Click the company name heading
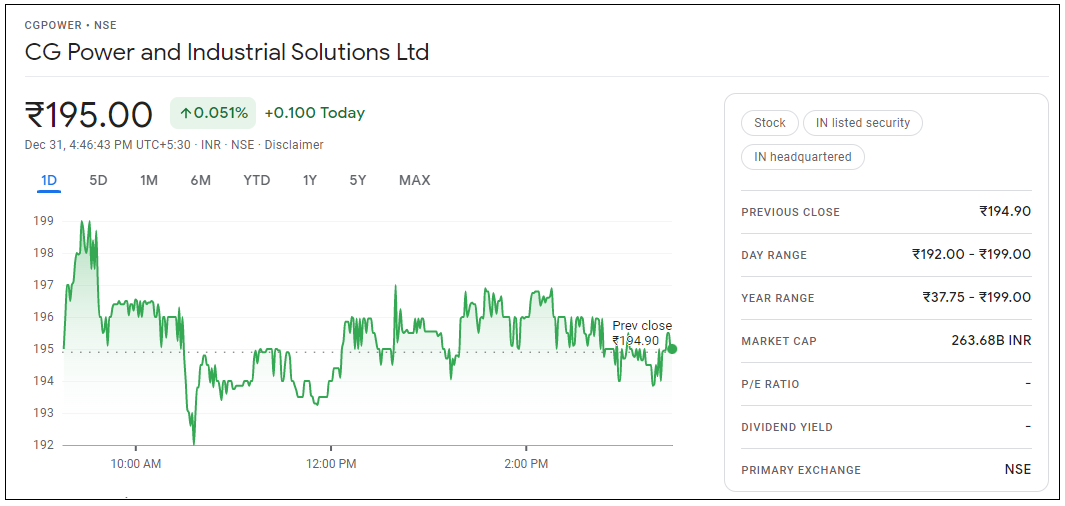The image size is (1065, 506). (227, 52)
